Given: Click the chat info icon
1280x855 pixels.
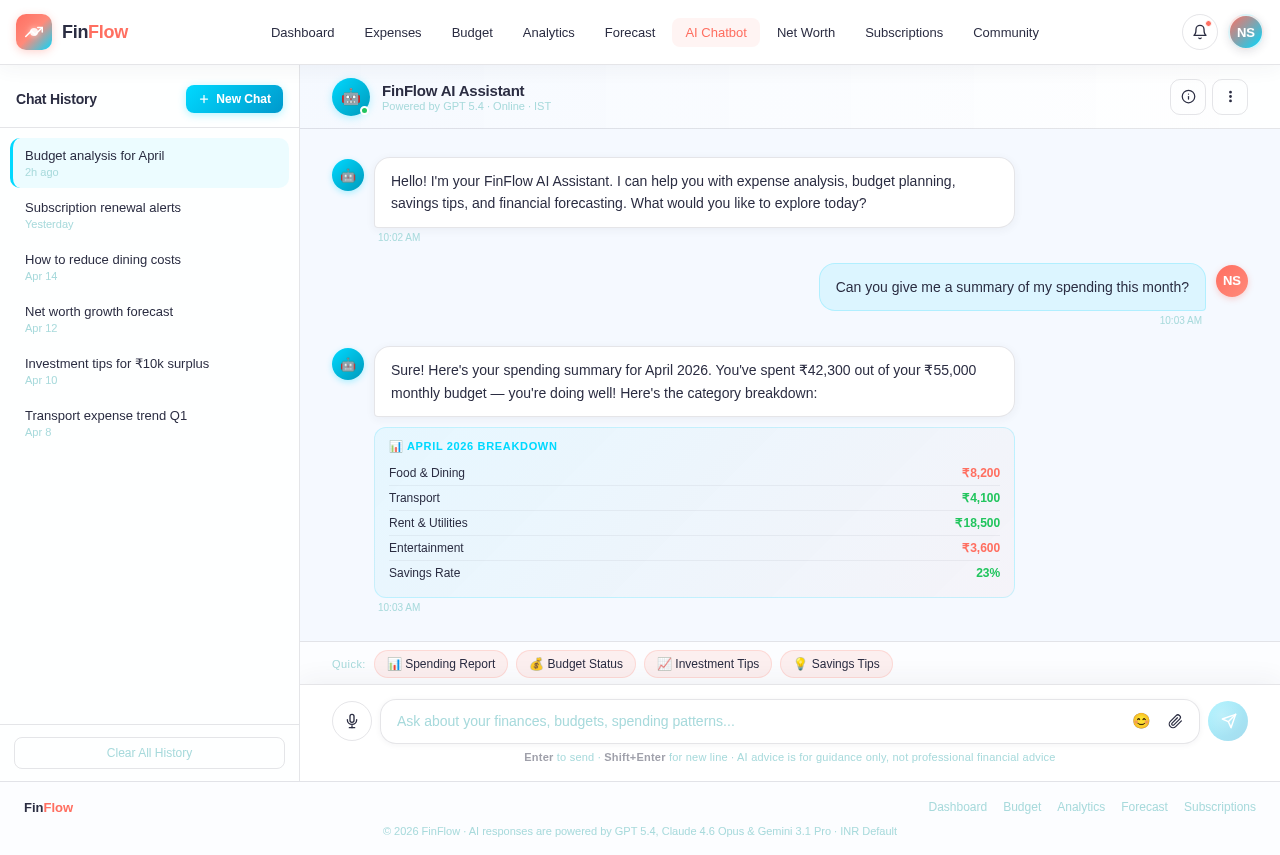Looking at the screenshot, I should tap(1188, 97).
